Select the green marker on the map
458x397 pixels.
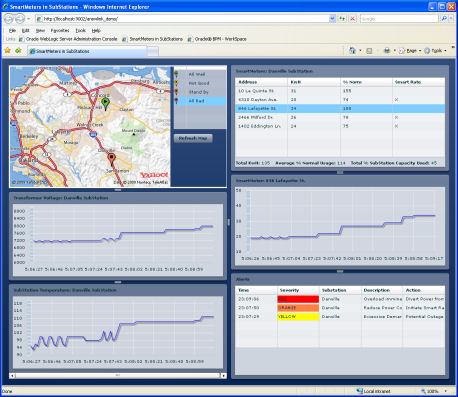coord(105,104)
